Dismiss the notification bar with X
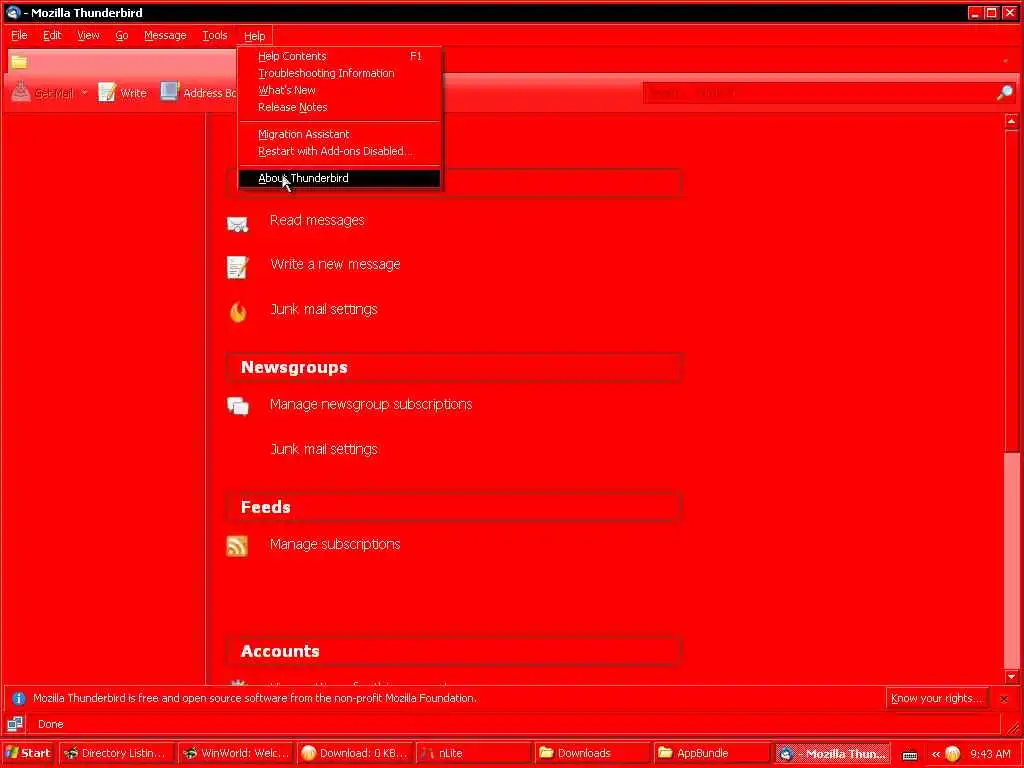Viewport: 1024px width, 768px height. [1004, 699]
